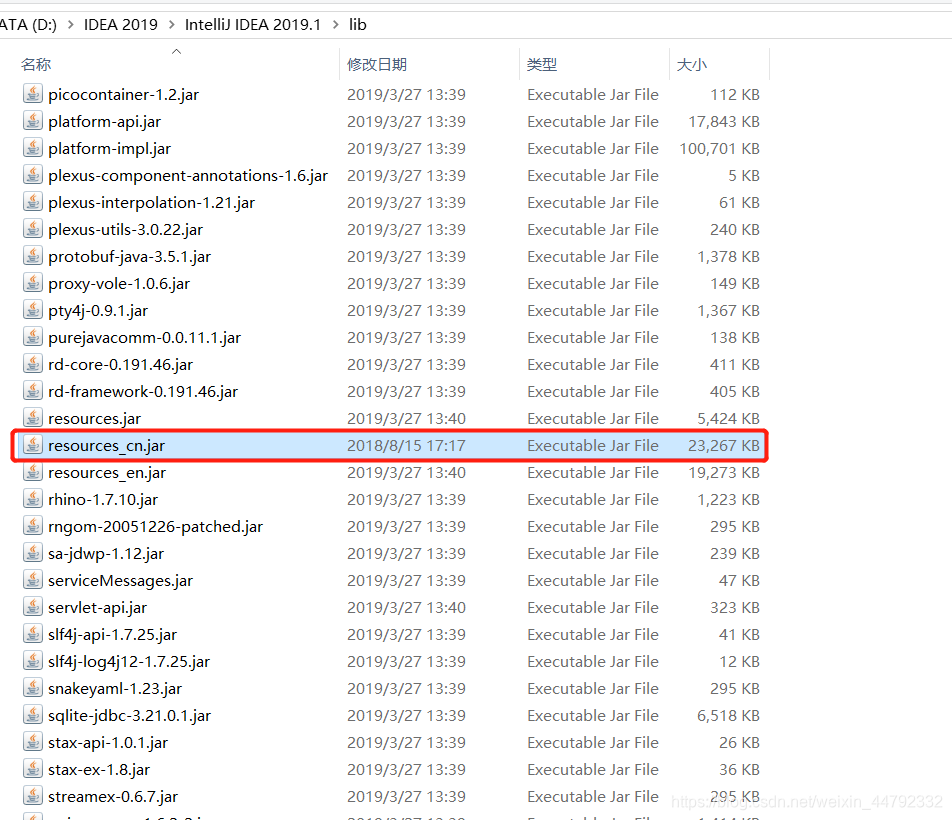Screen dimensions: 952x820
Task: Click the 6,518 KB size value
Action: [729, 716]
